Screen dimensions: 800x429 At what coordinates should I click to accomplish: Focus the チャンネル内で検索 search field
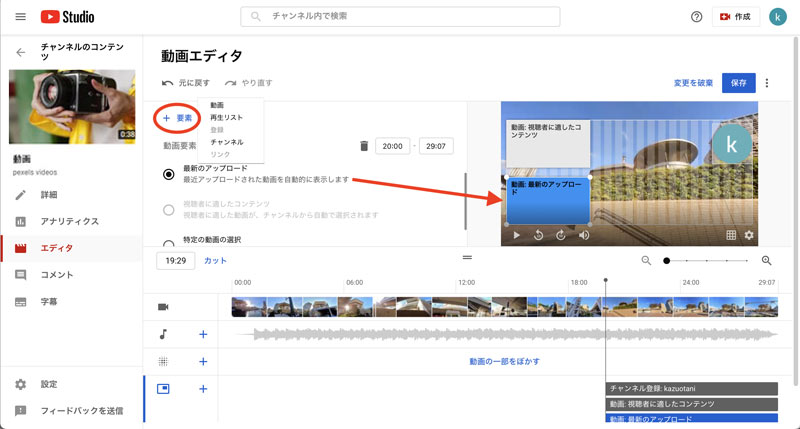tap(400, 16)
